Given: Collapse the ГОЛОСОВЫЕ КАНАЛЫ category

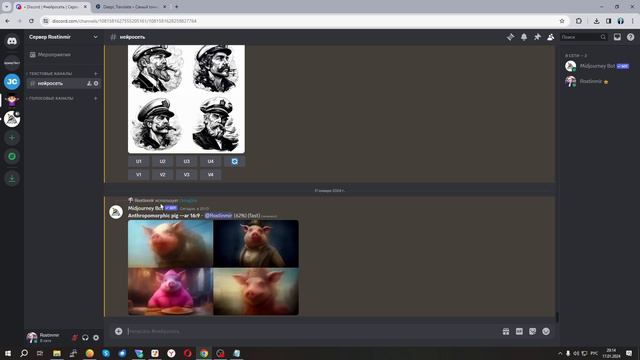Looking at the screenshot, I should 51,98.
